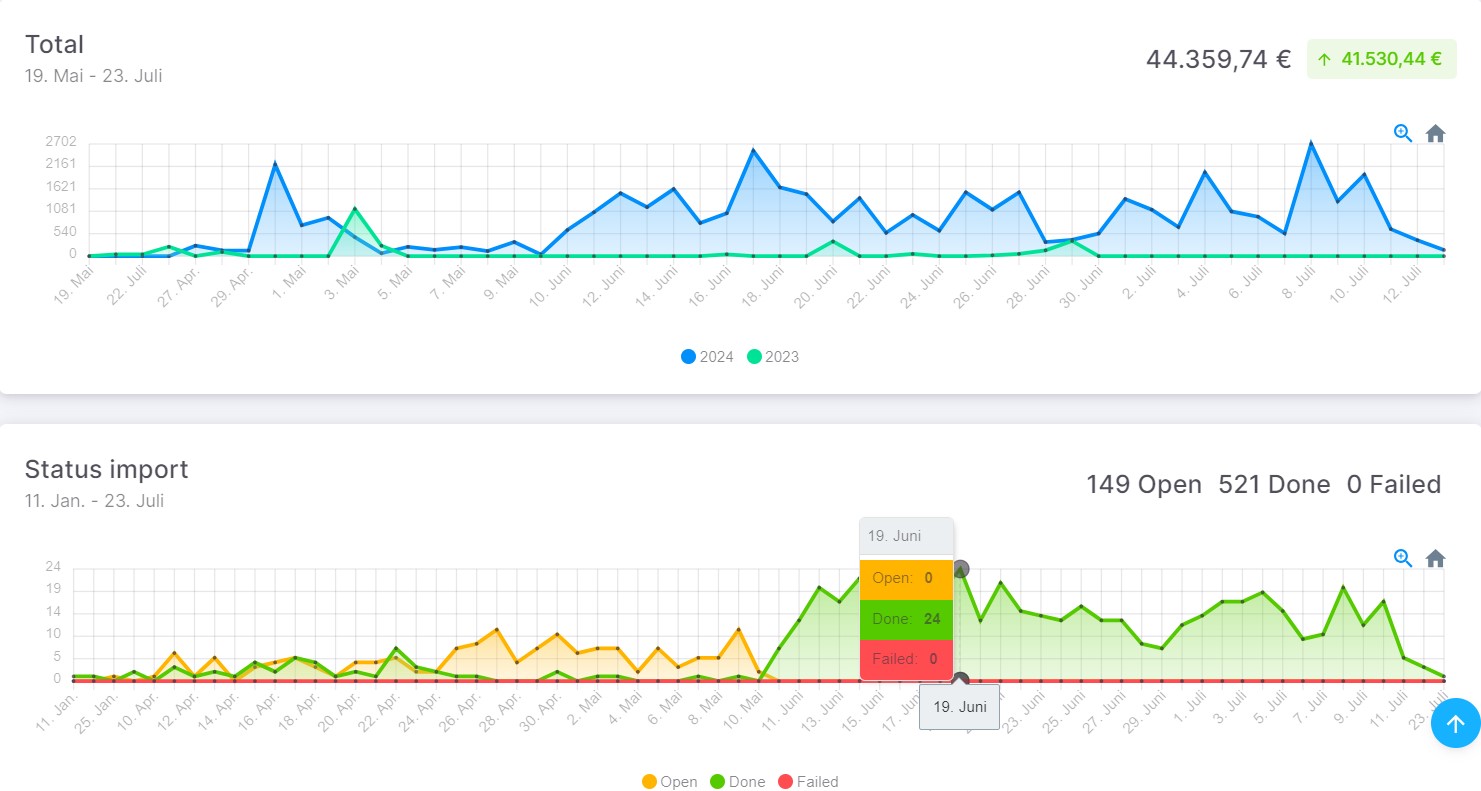
Task: Click the '19. Juni' tooltip header
Action: 906,536
